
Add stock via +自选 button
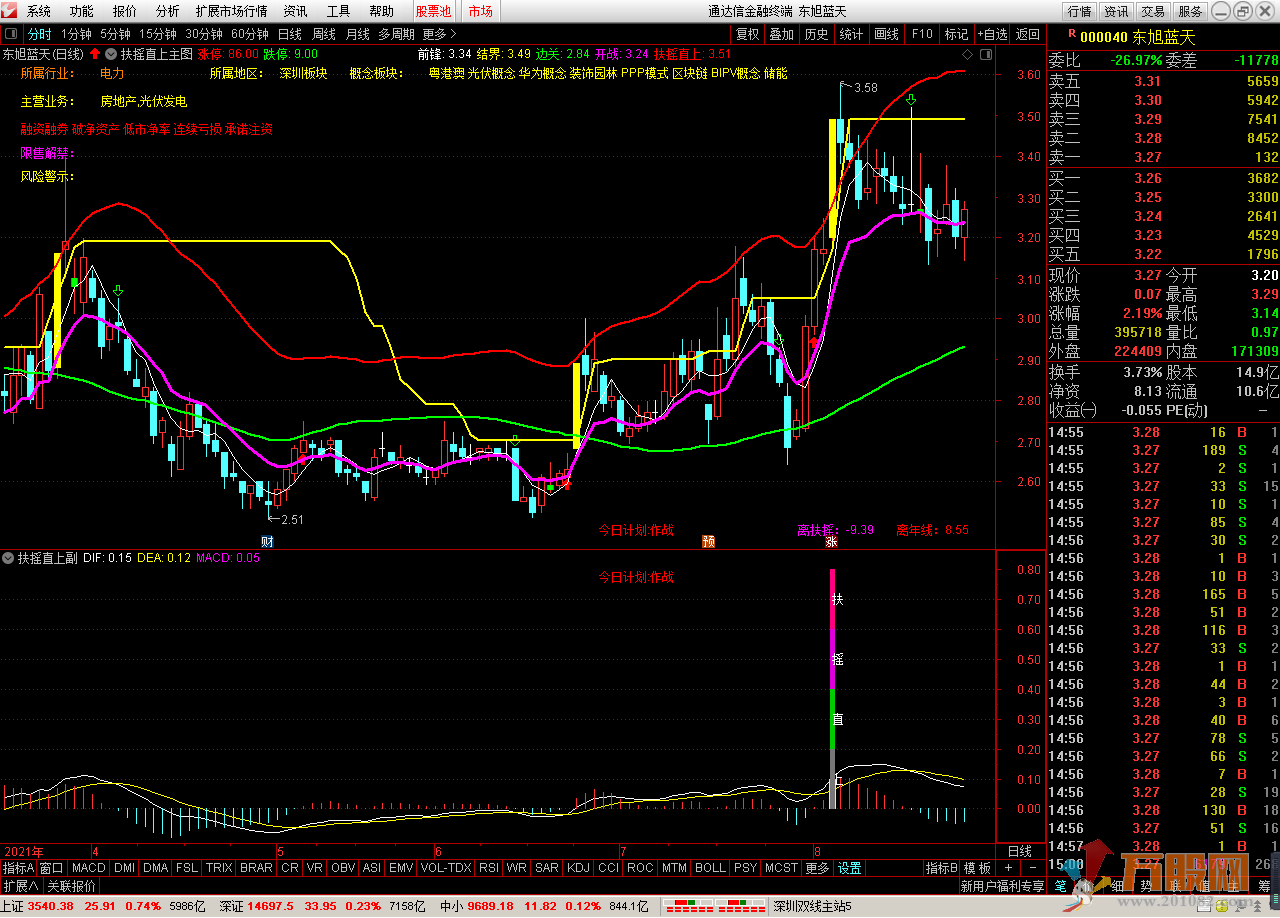click(991, 34)
